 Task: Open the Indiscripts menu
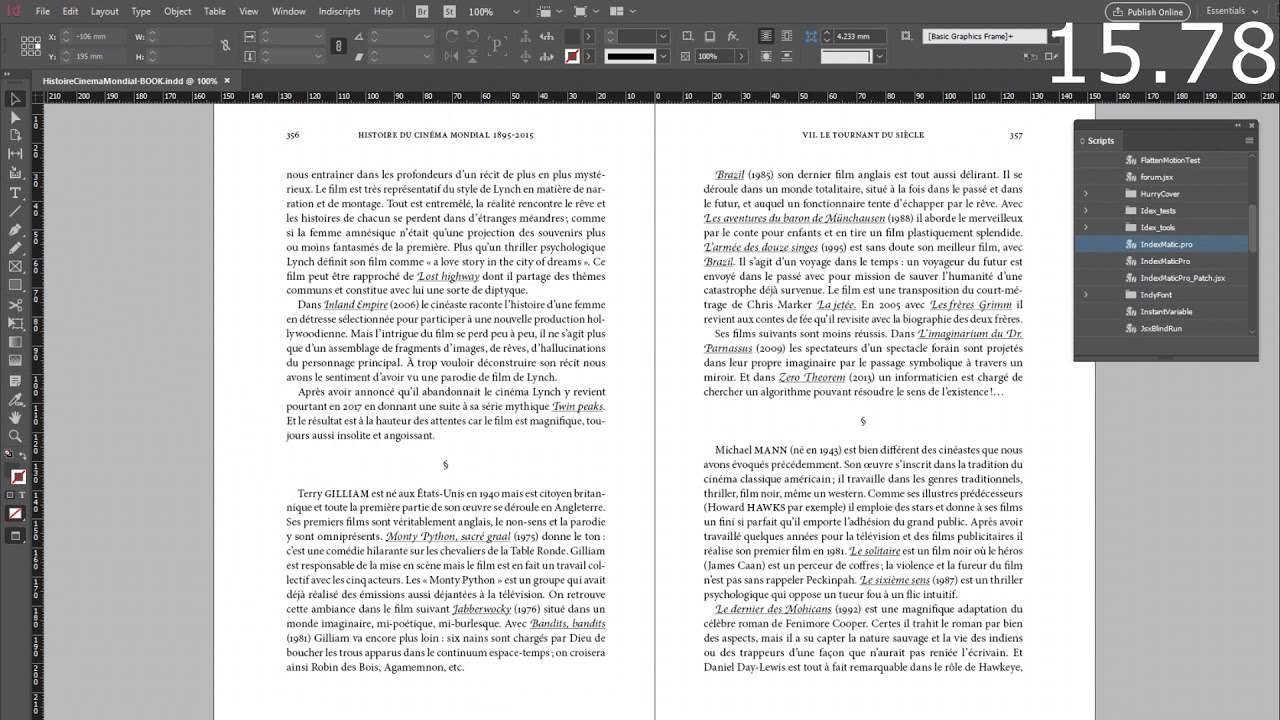(339, 11)
